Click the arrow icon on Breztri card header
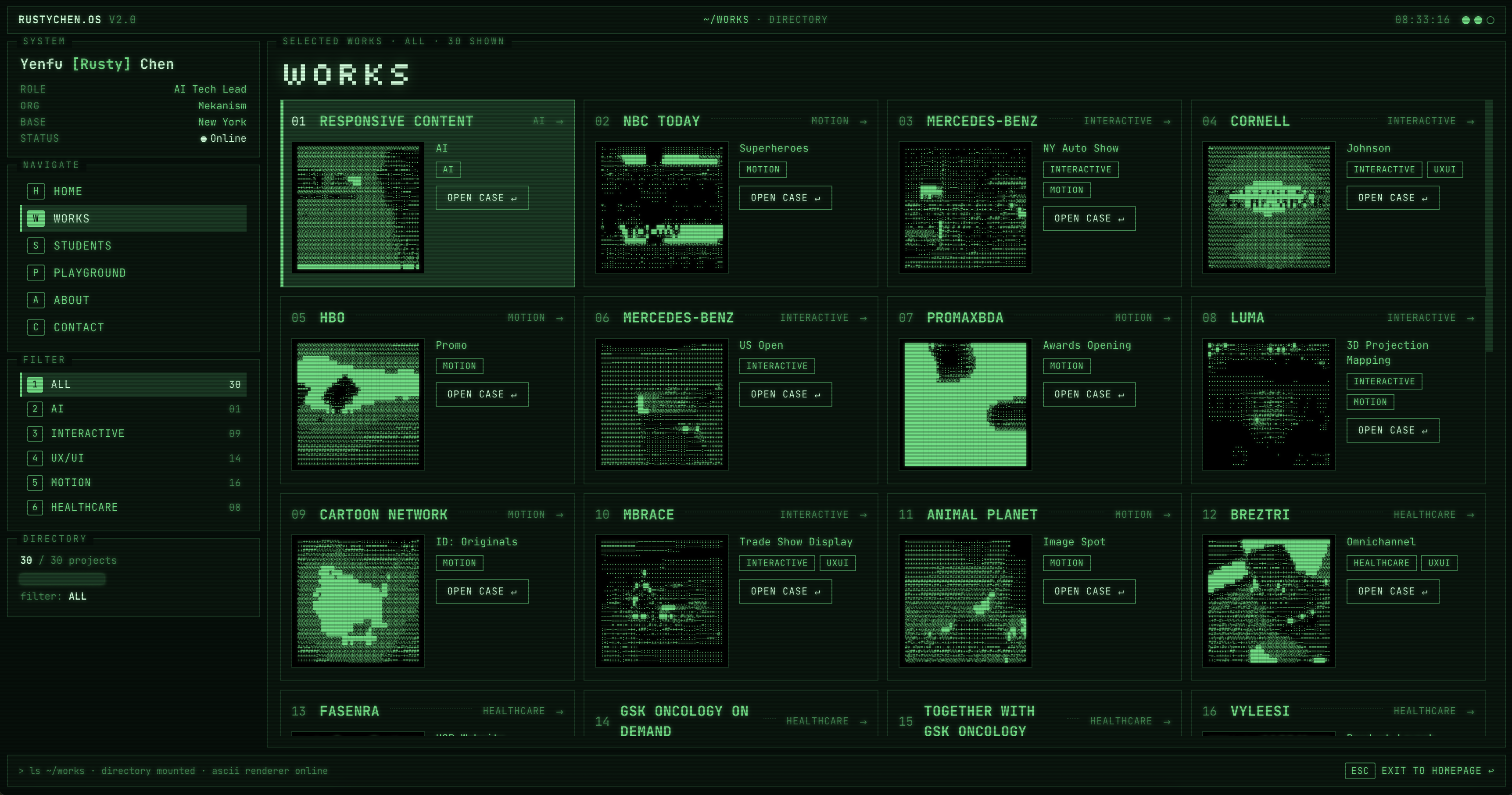 point(1470,515)
